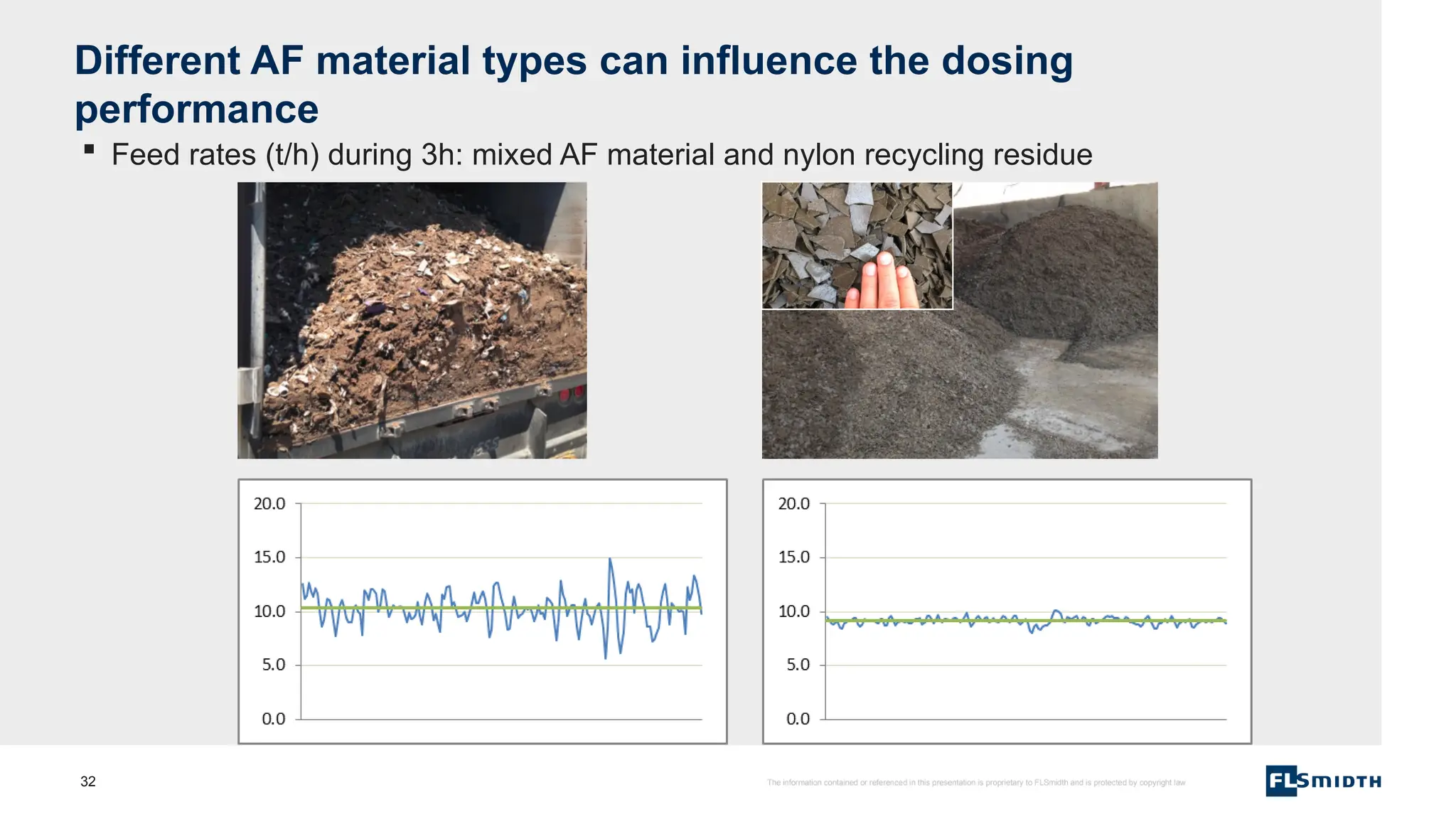Click the 10.0 label on right chart

click(794, 611)
